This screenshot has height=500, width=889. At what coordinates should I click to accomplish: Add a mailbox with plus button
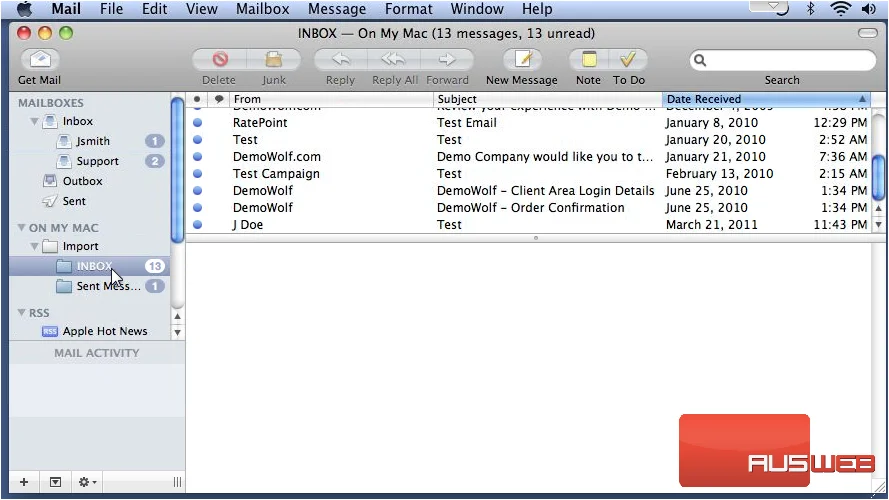(x=24, y=482)
